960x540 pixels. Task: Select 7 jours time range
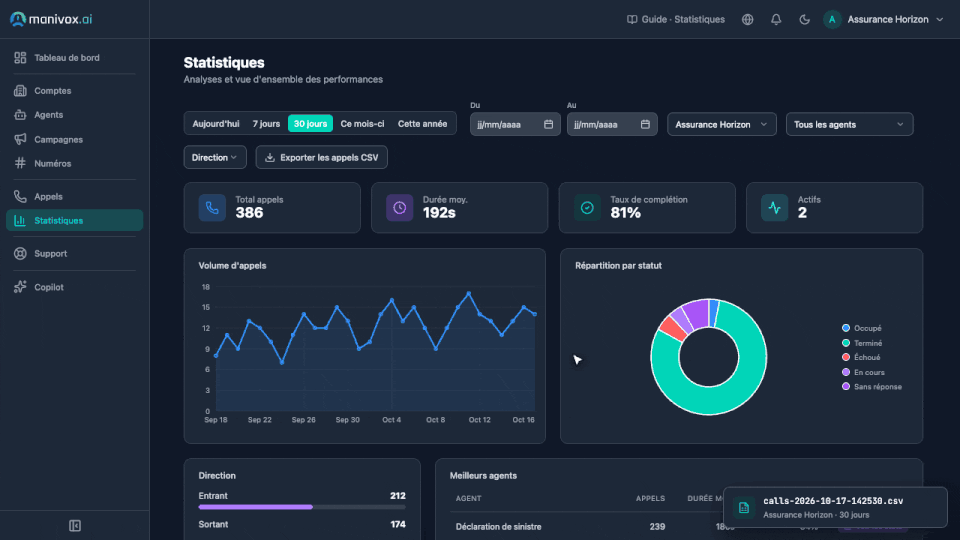coord(266,124)
